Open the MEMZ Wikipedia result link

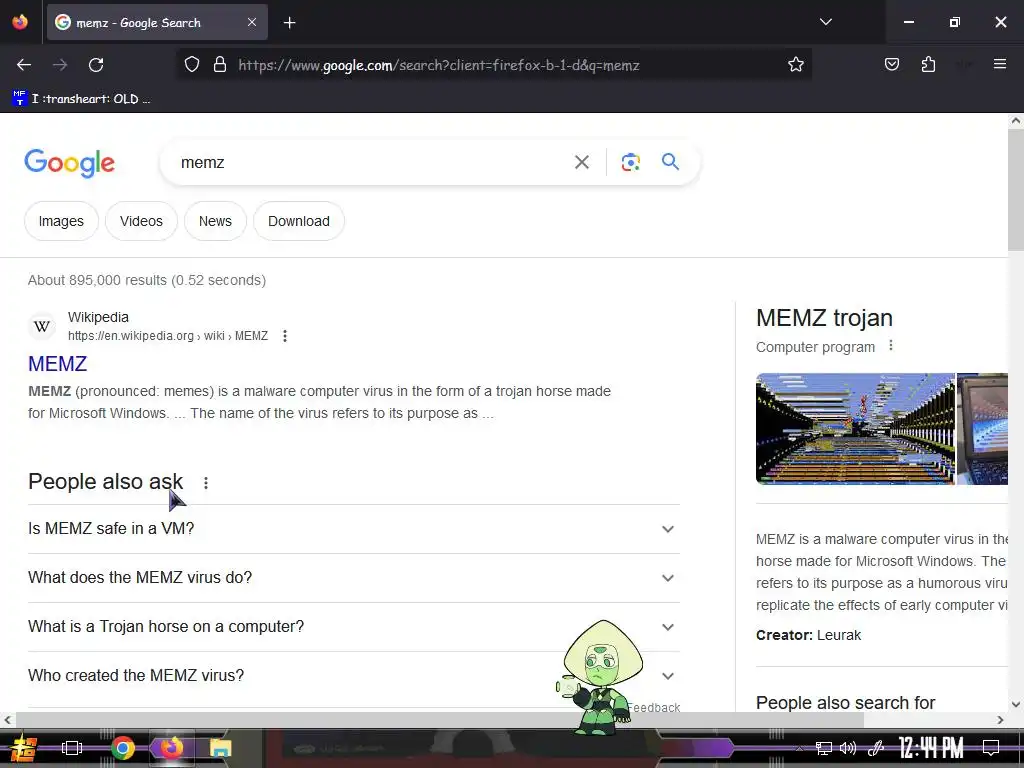tap(57, 364)
